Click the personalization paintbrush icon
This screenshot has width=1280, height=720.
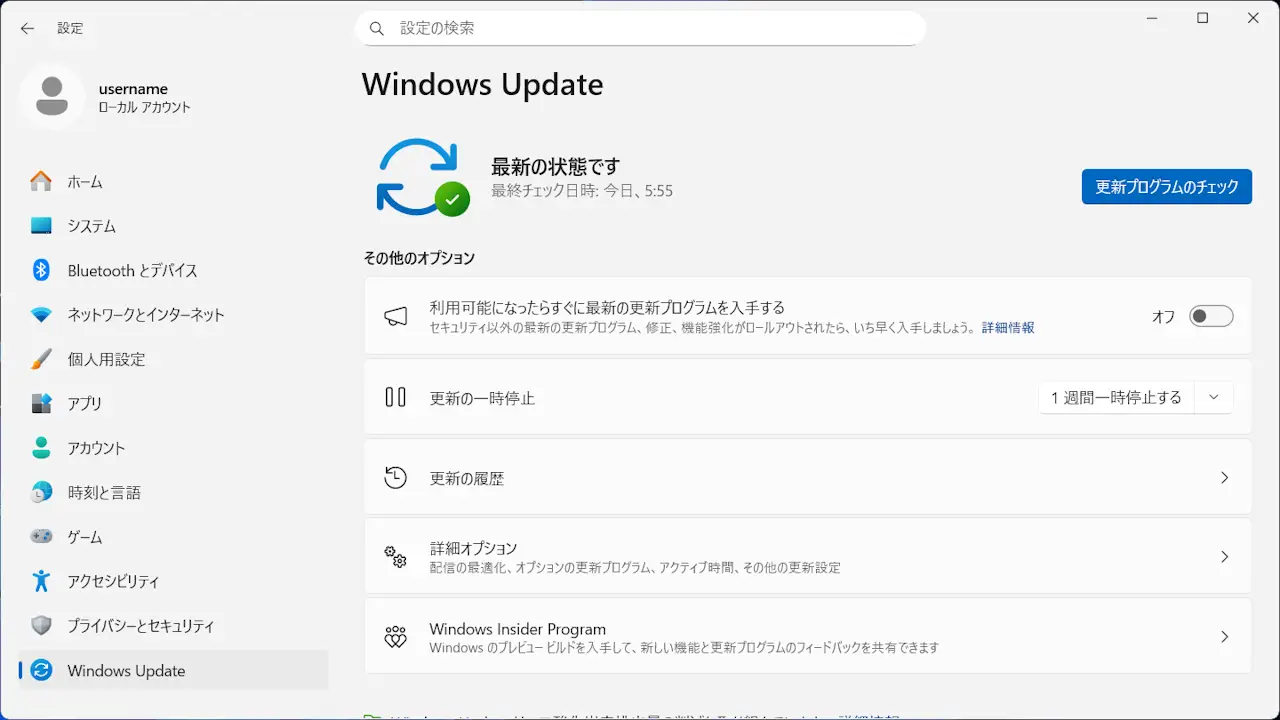pos(41,359)
